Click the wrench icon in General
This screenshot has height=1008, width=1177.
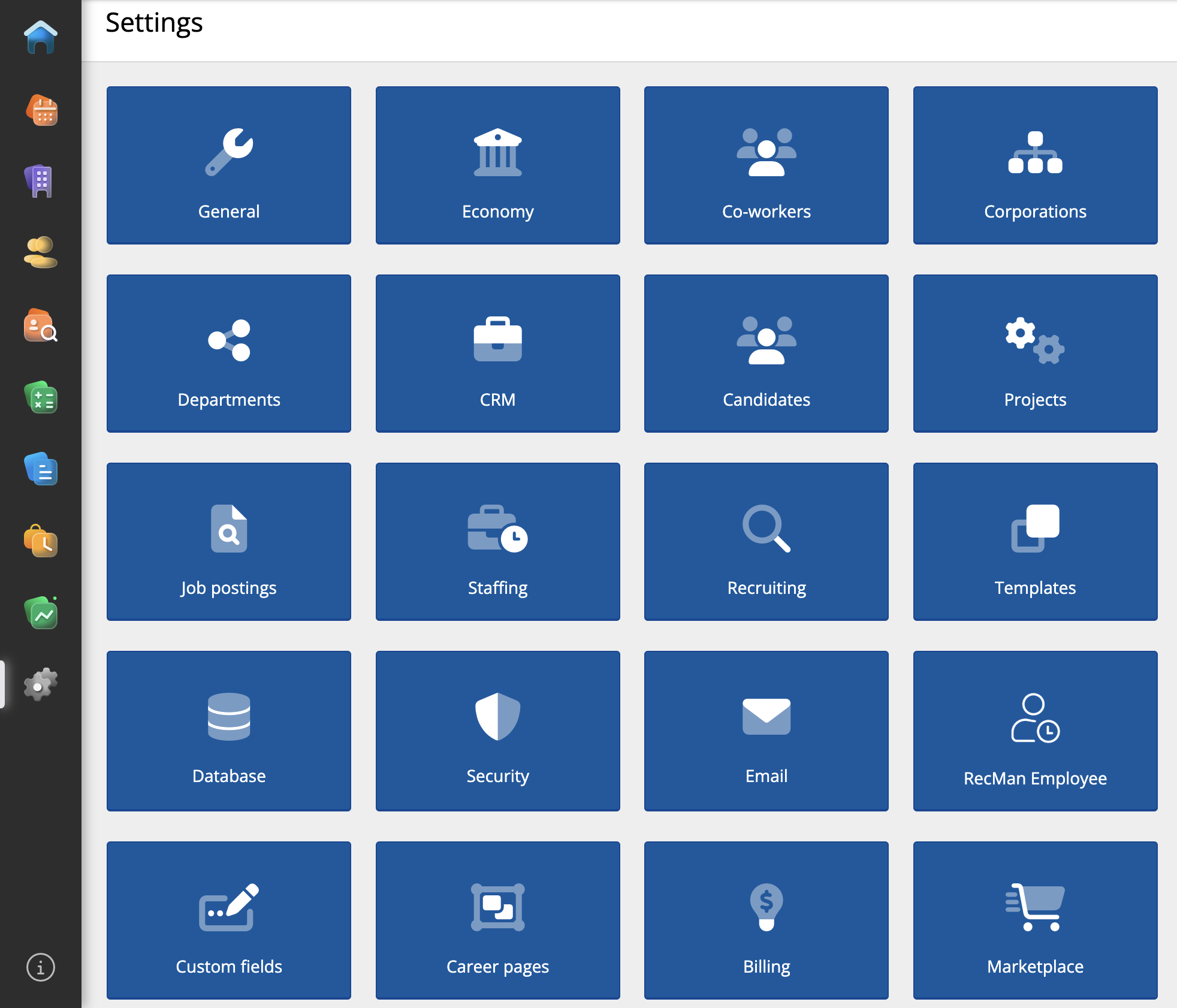(x=229, y=152)
